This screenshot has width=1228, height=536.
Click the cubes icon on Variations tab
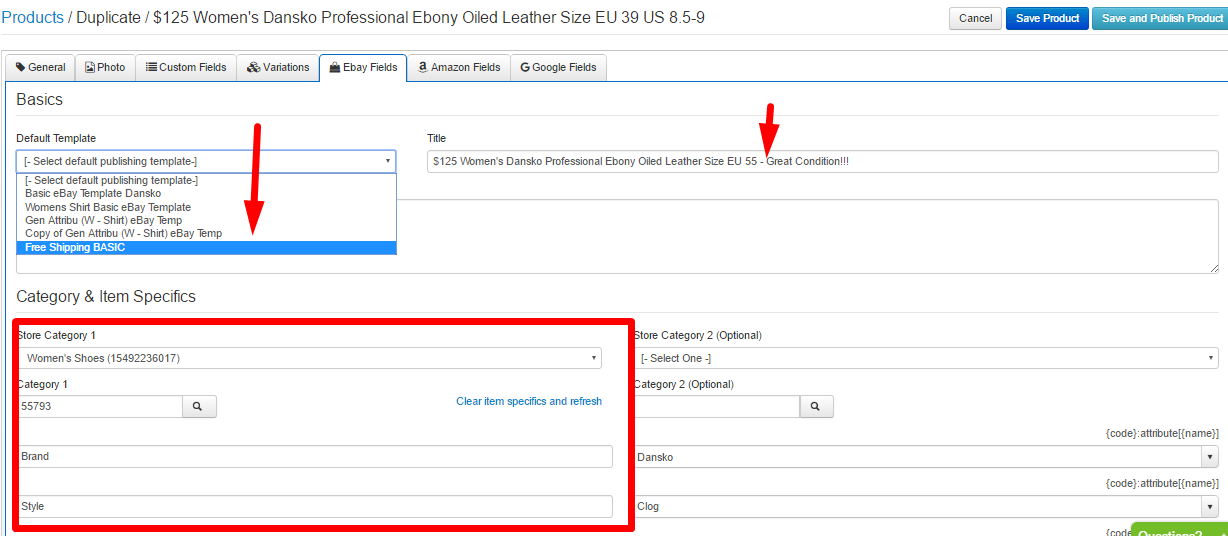[254, 67]
